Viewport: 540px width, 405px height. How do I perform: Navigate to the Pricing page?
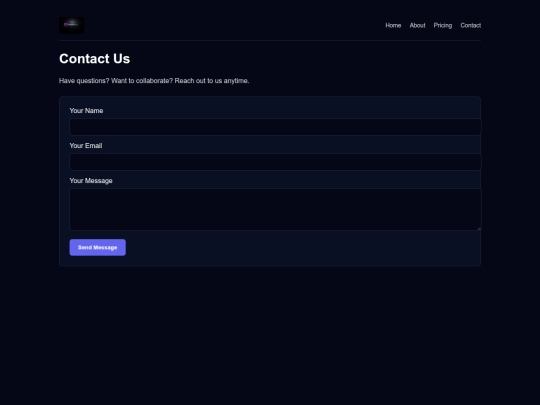pyautogui.click(x=443, y=25)
